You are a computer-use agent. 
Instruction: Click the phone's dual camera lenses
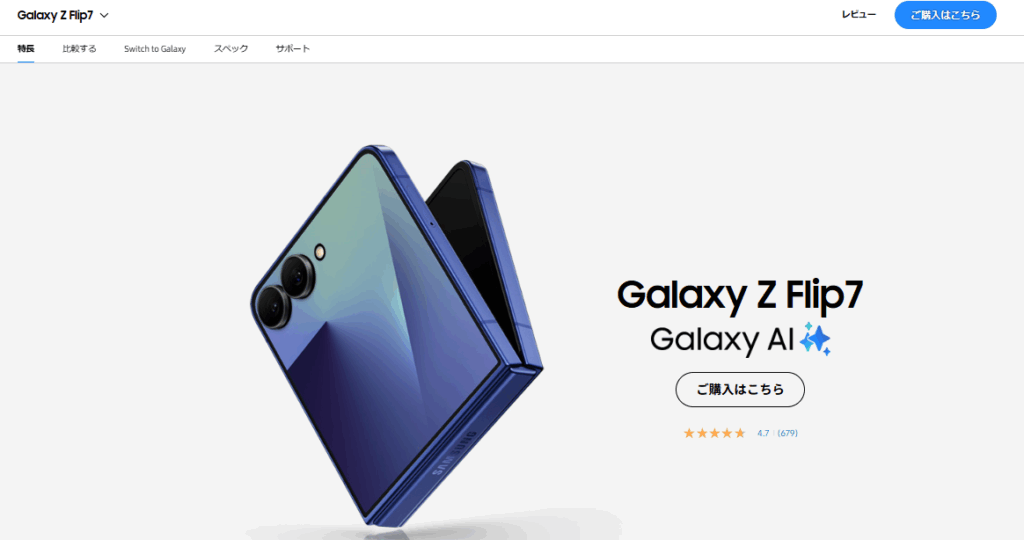286,291
